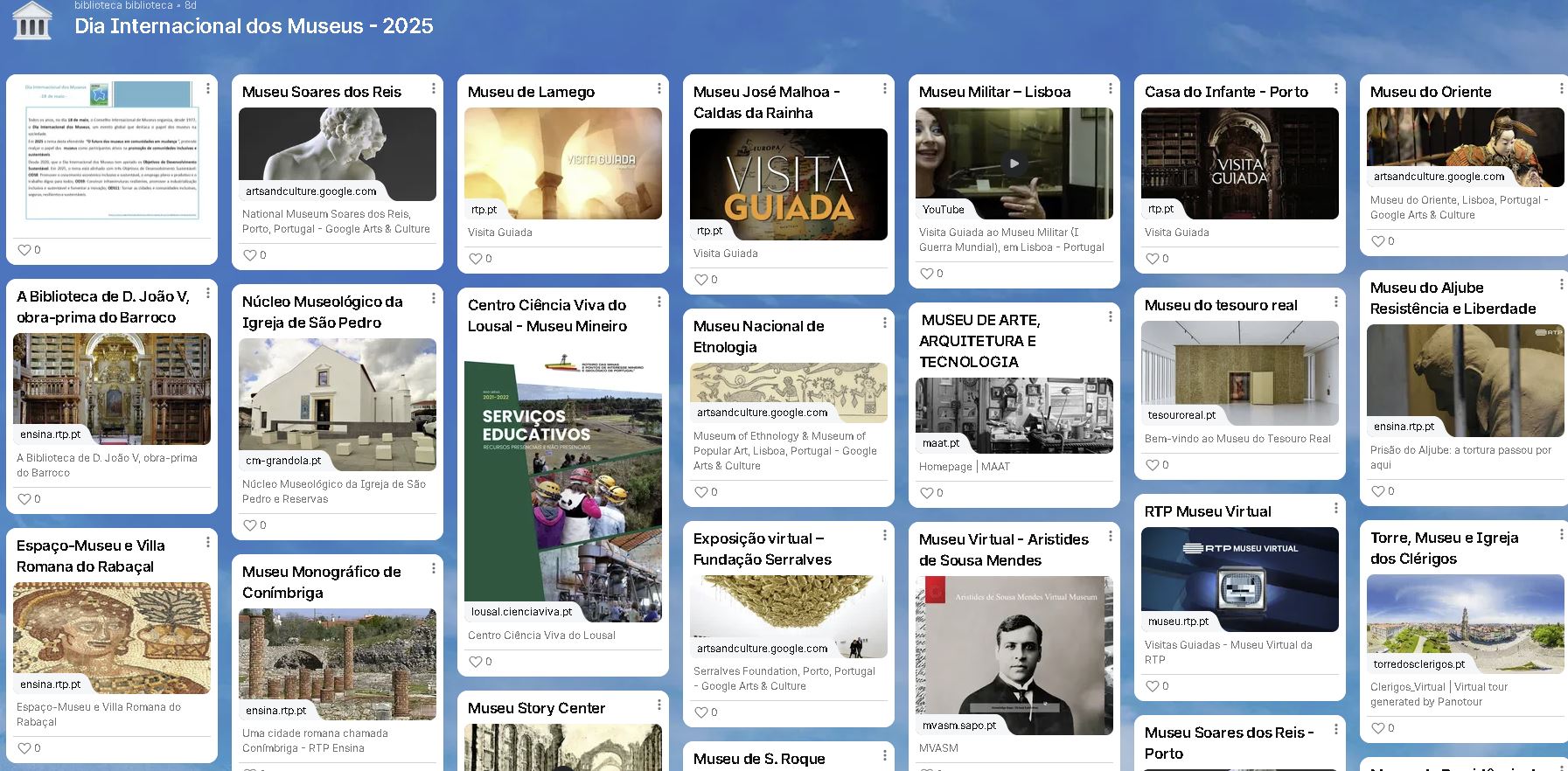Open the three-dot menu on Espaço-Museu e Villa Romana card
Image resolution: width=1568 pixels, height=771 pixels.
[208, 542]
